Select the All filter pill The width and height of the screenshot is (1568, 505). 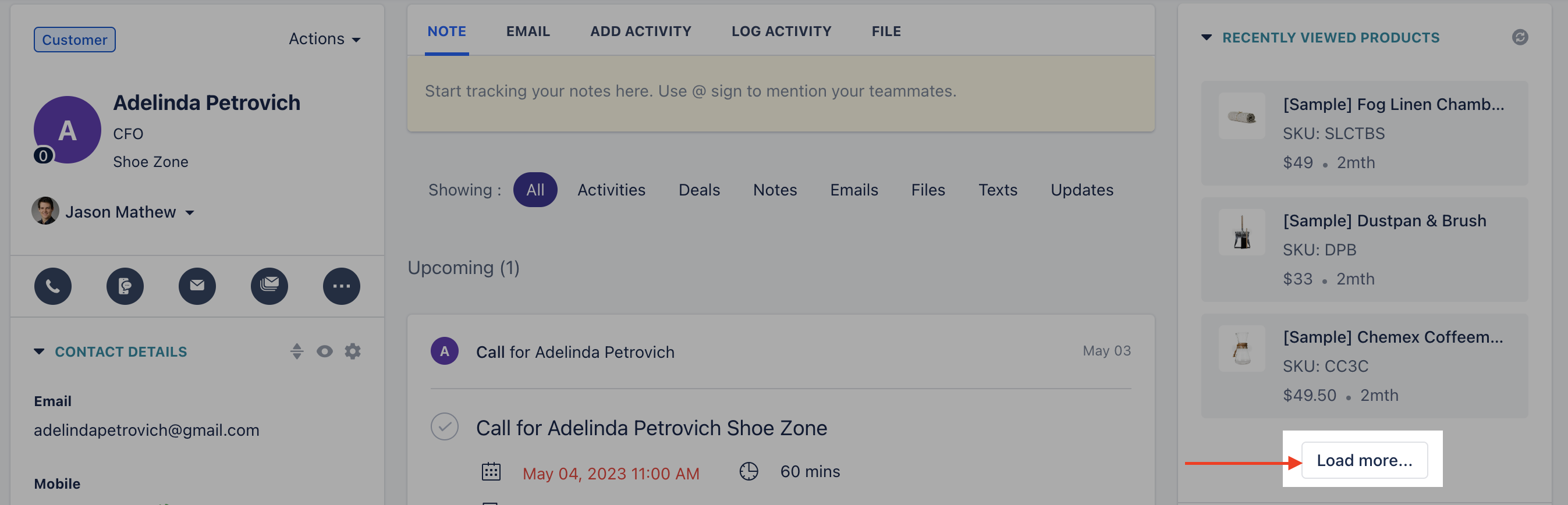535,190
